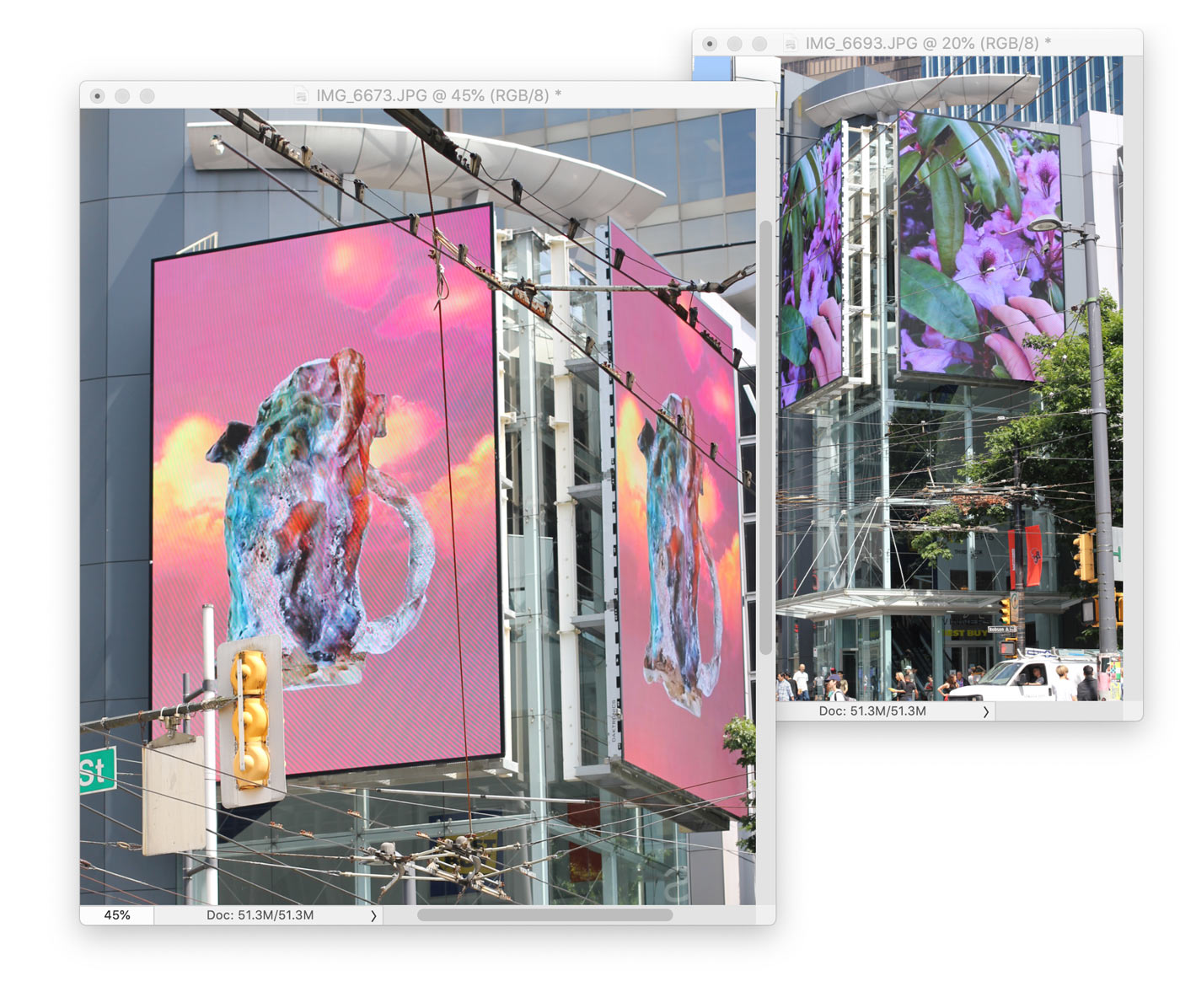Click Doc: 51.3M/51.3M info in IMG_6693.JPG window
This screenshot has height=1008, width=1180.
(x=872, y=711)
